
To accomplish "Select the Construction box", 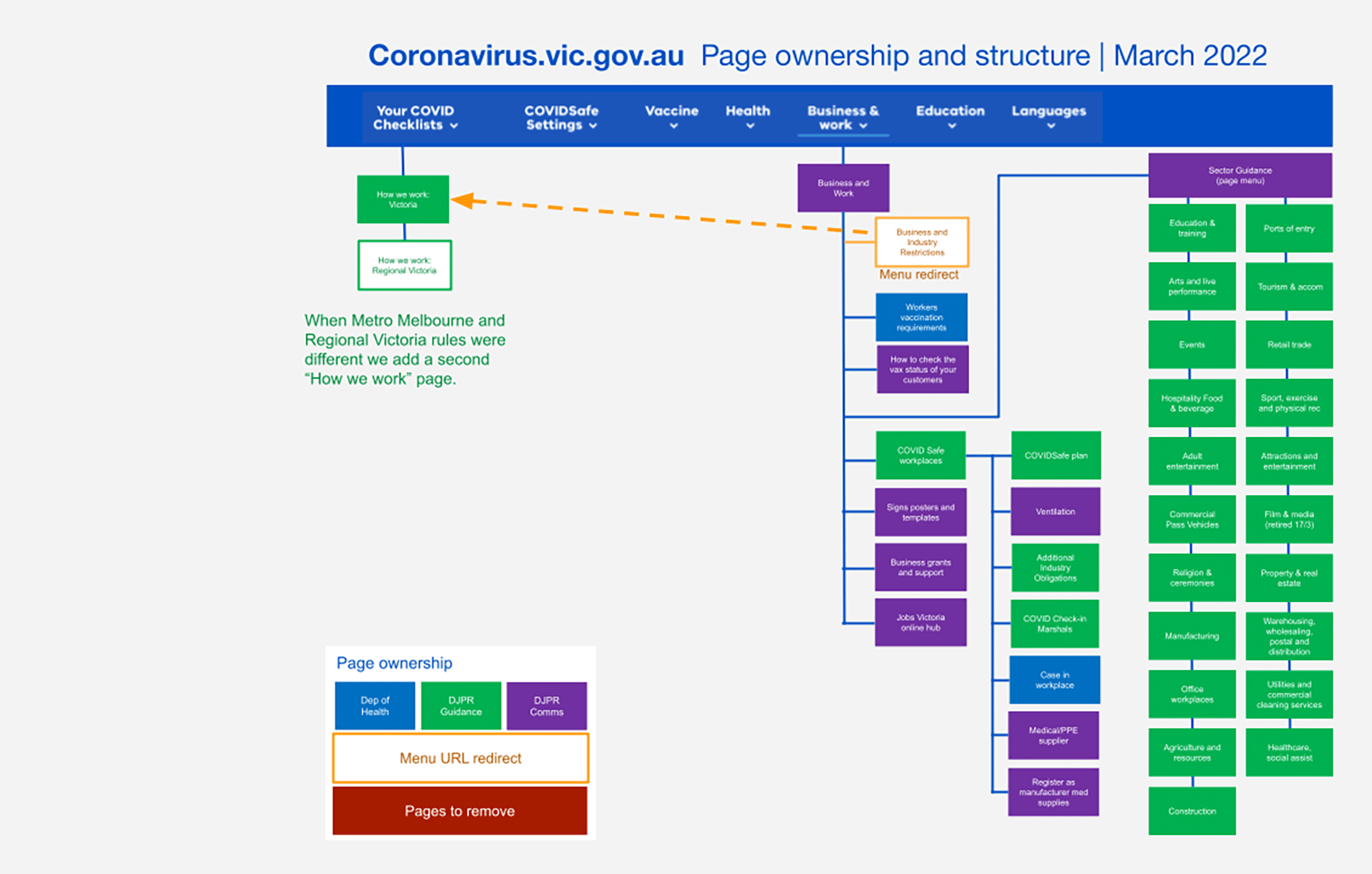I will (1192, 811).
